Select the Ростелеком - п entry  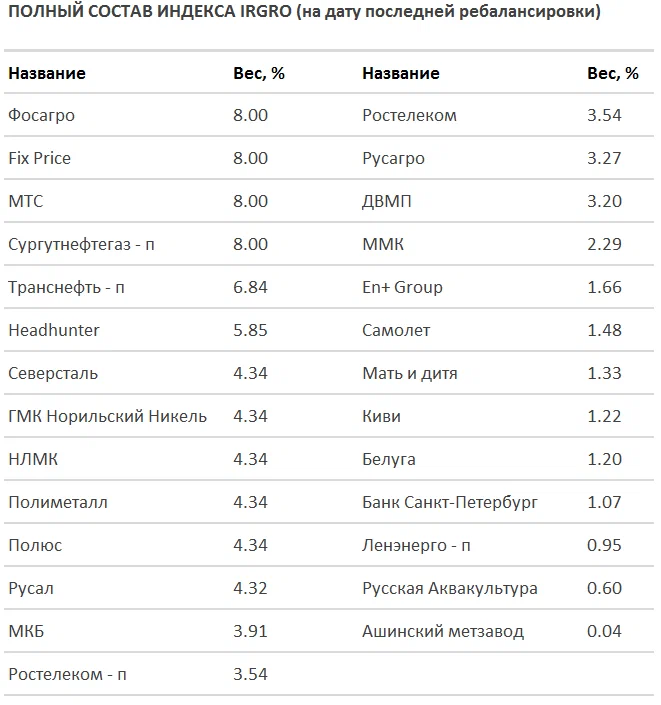tap(67, 674)
